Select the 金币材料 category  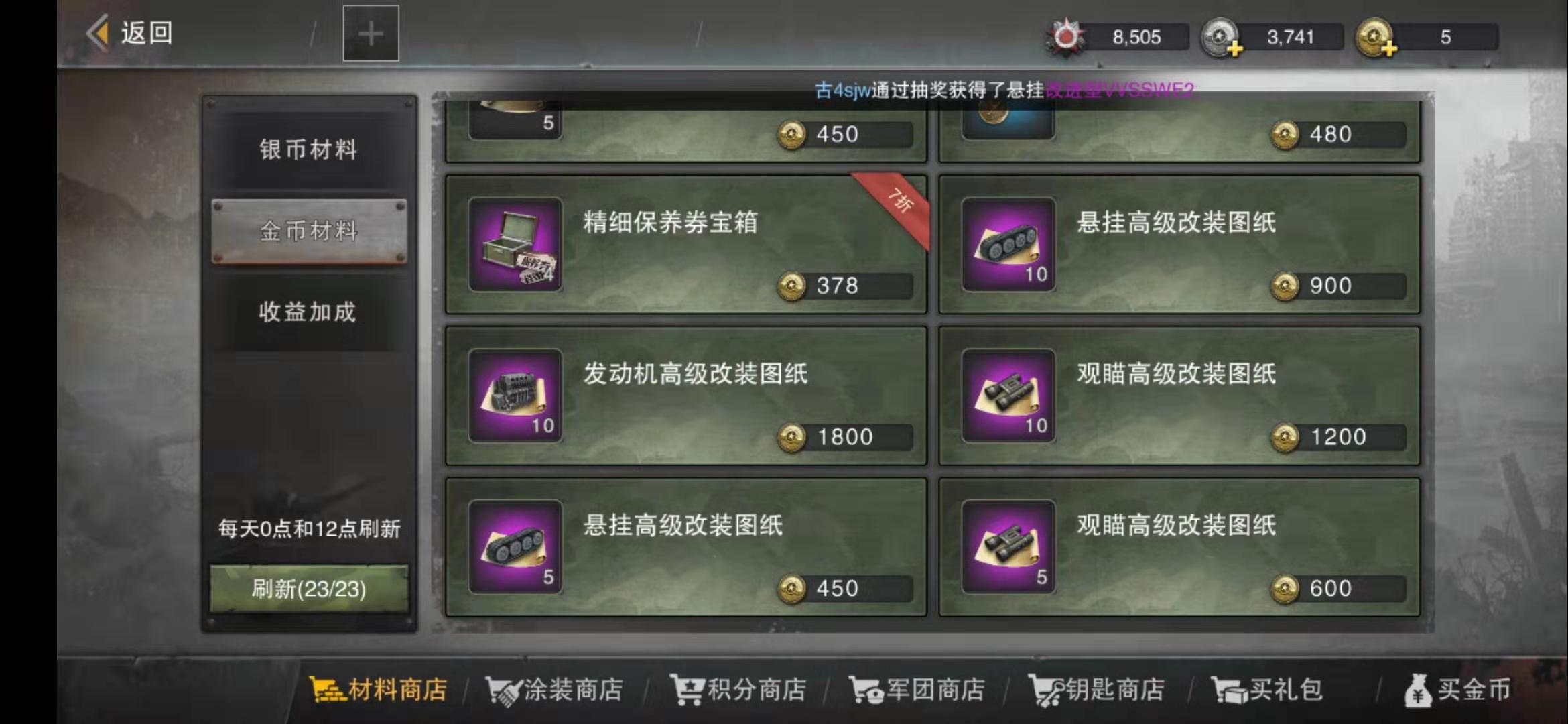pyautogui.click(x=309, y=231)
